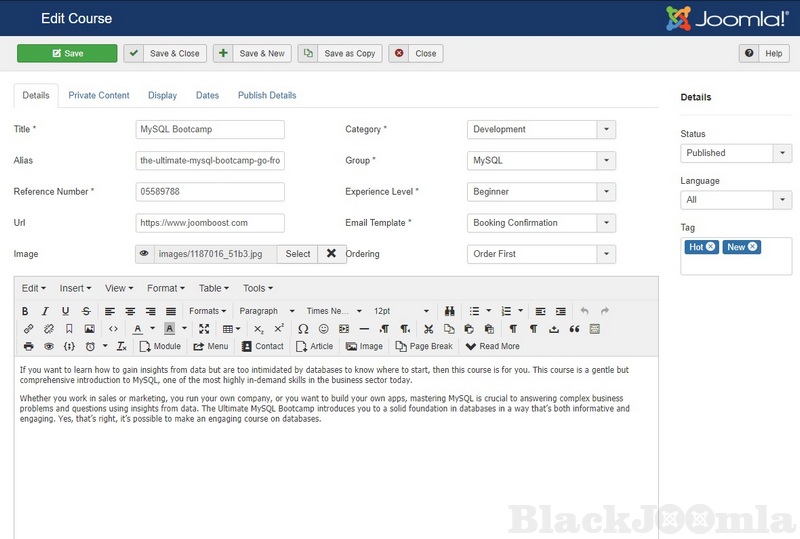Remove the Hot tag
The width and height of the screenshot is (800, 539).
pyautogui.click(x=710, y=247)
